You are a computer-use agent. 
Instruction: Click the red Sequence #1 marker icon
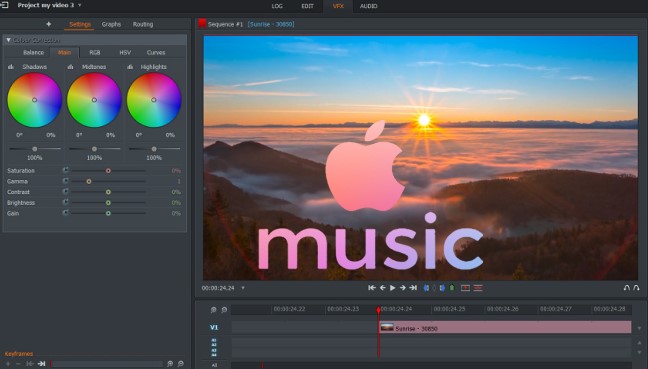click(202, 24)
